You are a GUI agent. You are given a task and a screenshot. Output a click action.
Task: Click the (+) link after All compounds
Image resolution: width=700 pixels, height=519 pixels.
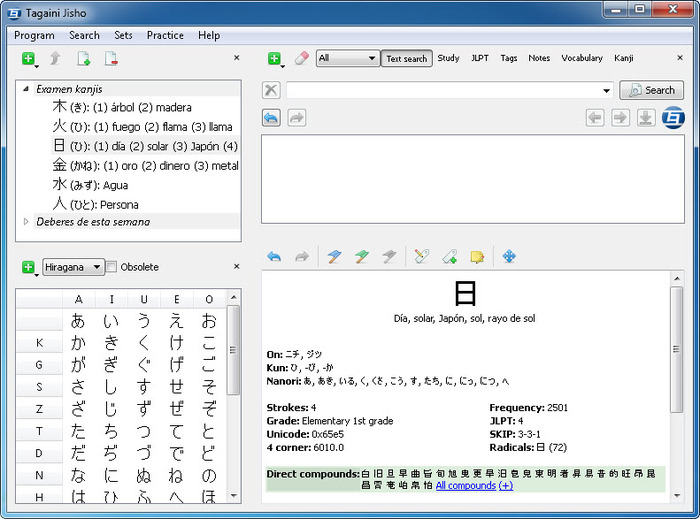click(x=505, y=486)
